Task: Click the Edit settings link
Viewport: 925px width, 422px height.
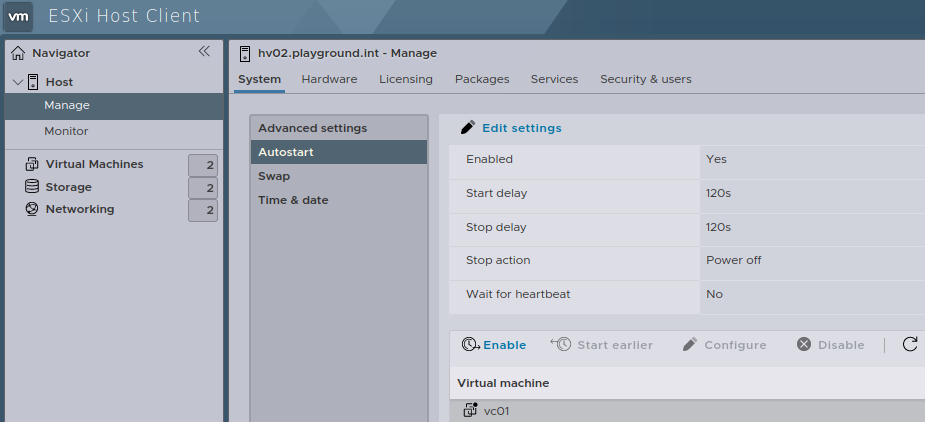Action: pos(521,128)
